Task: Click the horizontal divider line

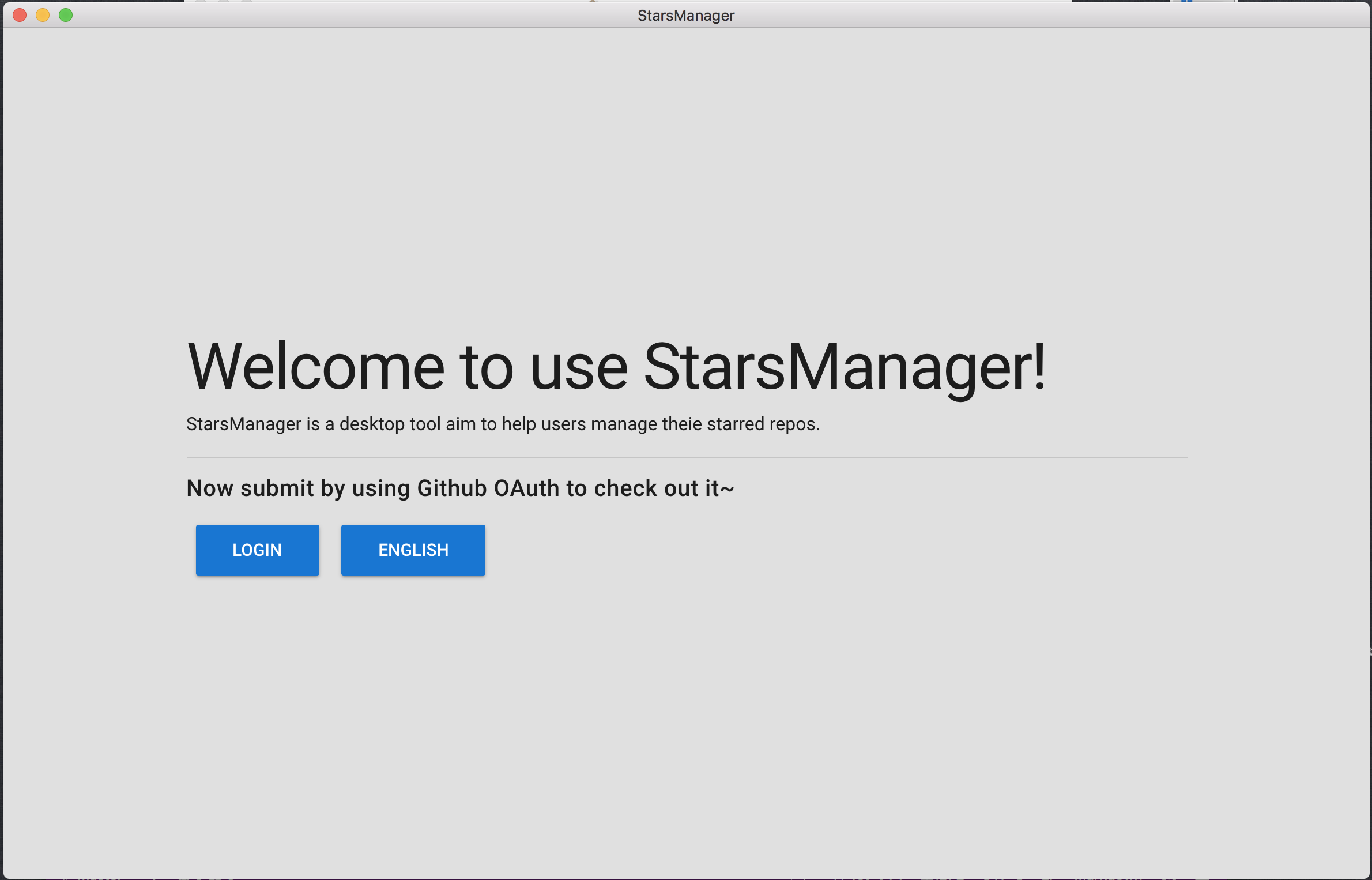Action: pos(686,457)
